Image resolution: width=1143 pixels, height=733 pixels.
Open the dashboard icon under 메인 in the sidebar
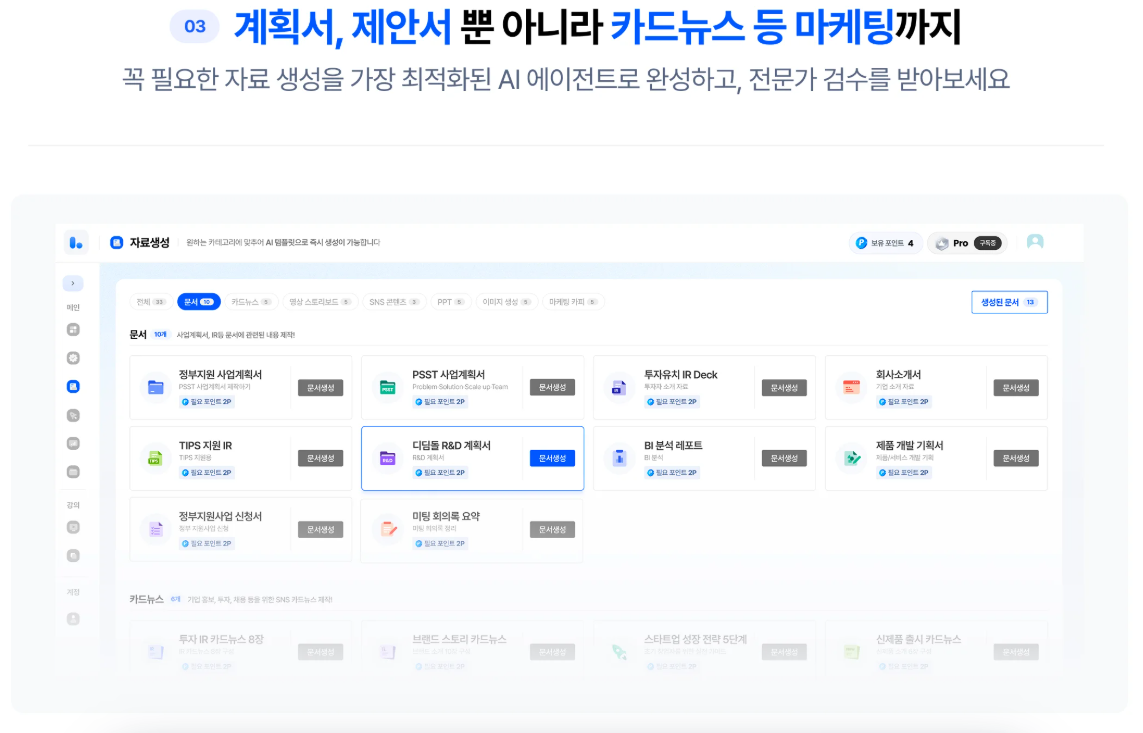click(x=73, y=329)
